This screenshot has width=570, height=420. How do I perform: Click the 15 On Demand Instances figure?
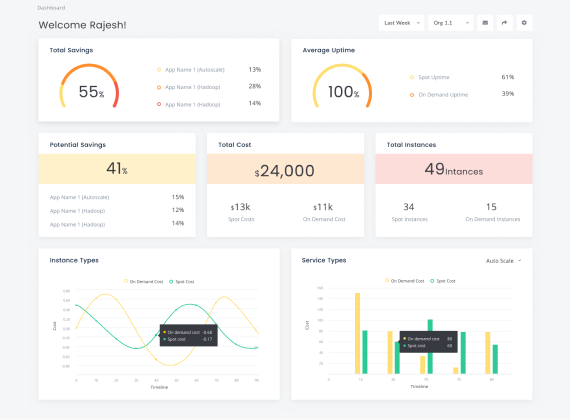pyautogui.click(x=491, y=207)
